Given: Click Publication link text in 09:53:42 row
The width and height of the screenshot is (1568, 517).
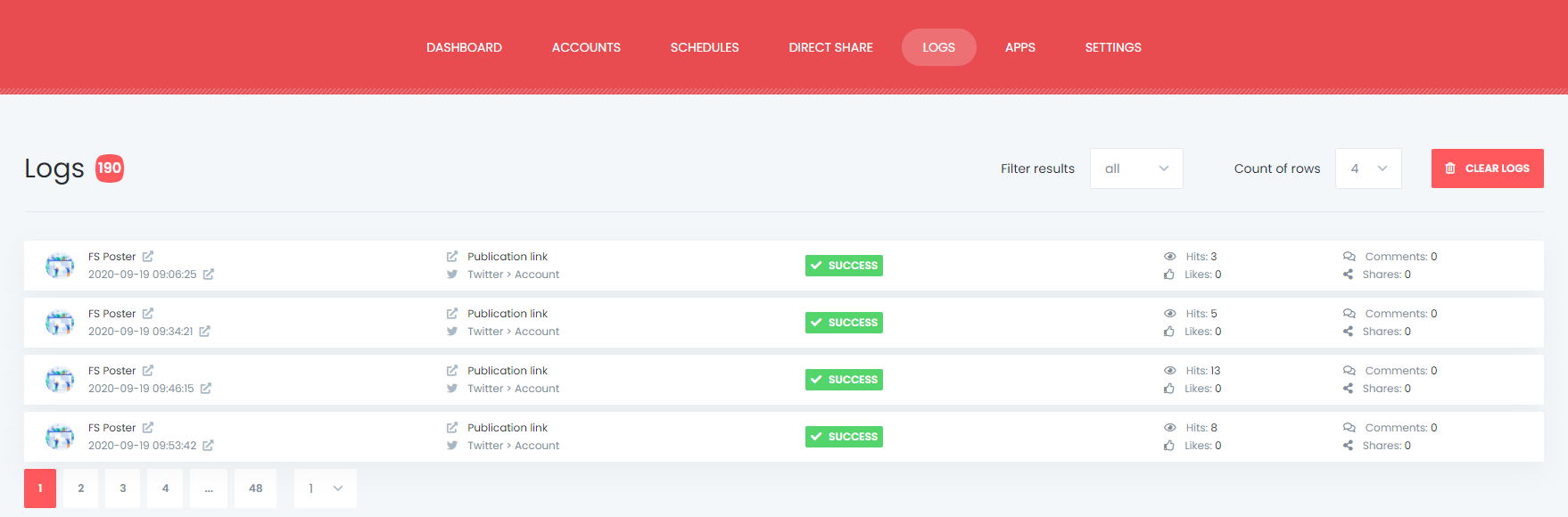Looking at the screenshot, I should [508, 428].
